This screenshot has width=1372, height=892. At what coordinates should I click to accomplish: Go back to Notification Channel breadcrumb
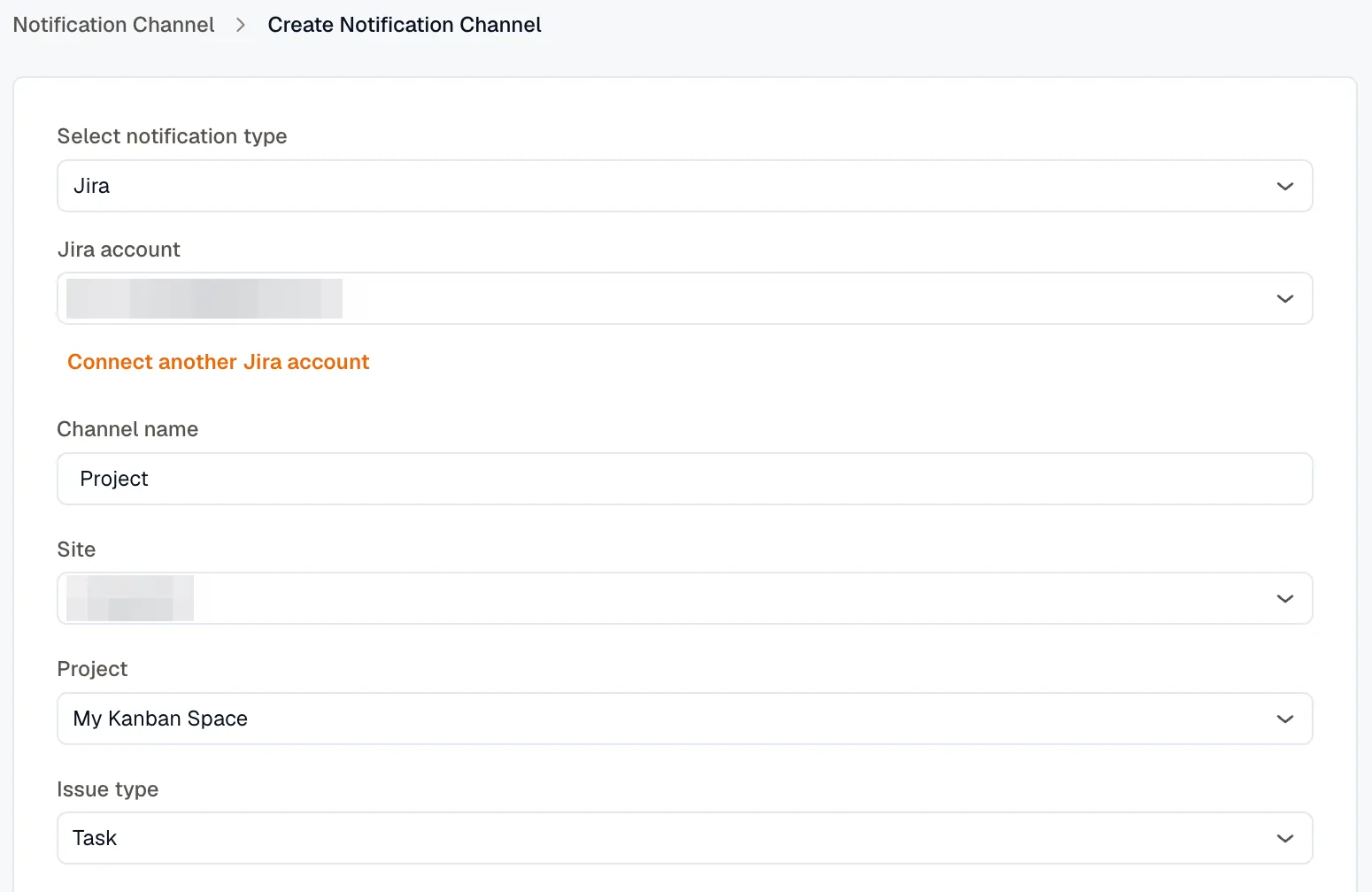click(113, 25)
